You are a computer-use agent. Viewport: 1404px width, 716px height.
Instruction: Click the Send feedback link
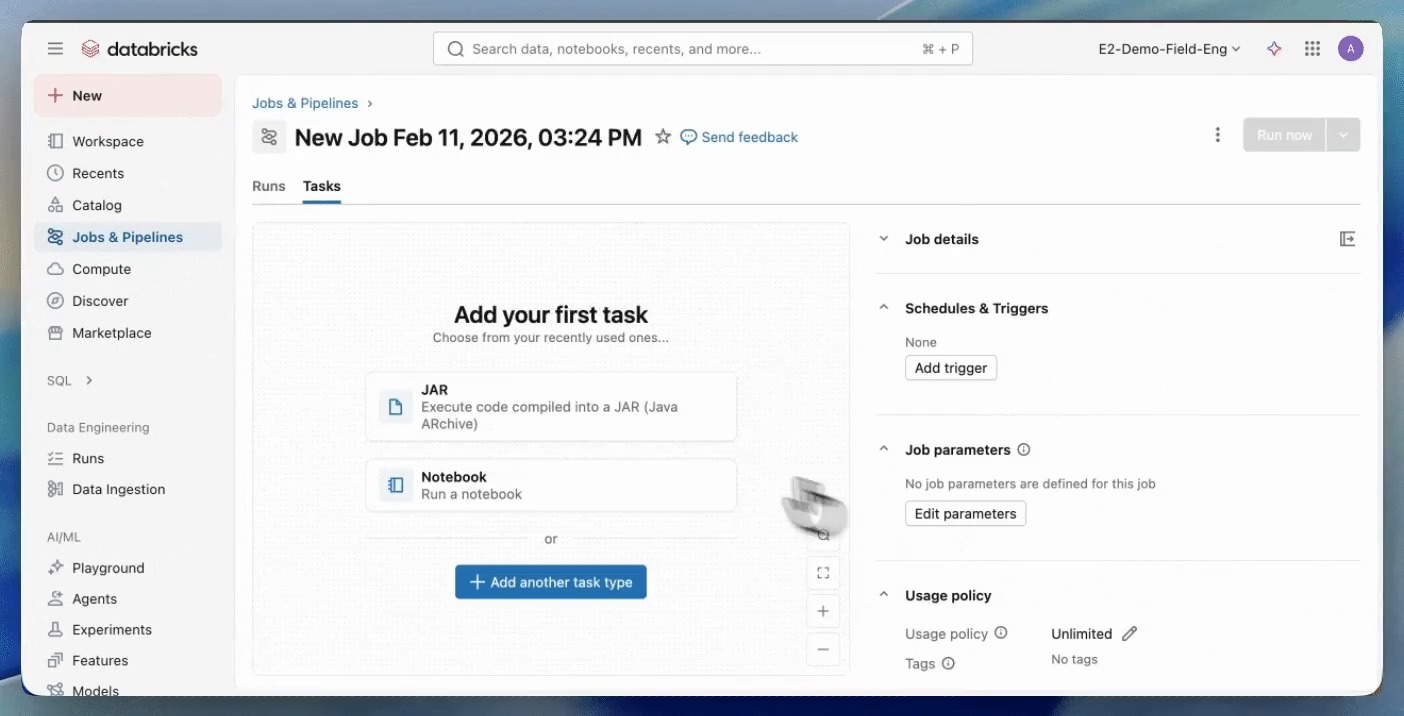(739, 137)
